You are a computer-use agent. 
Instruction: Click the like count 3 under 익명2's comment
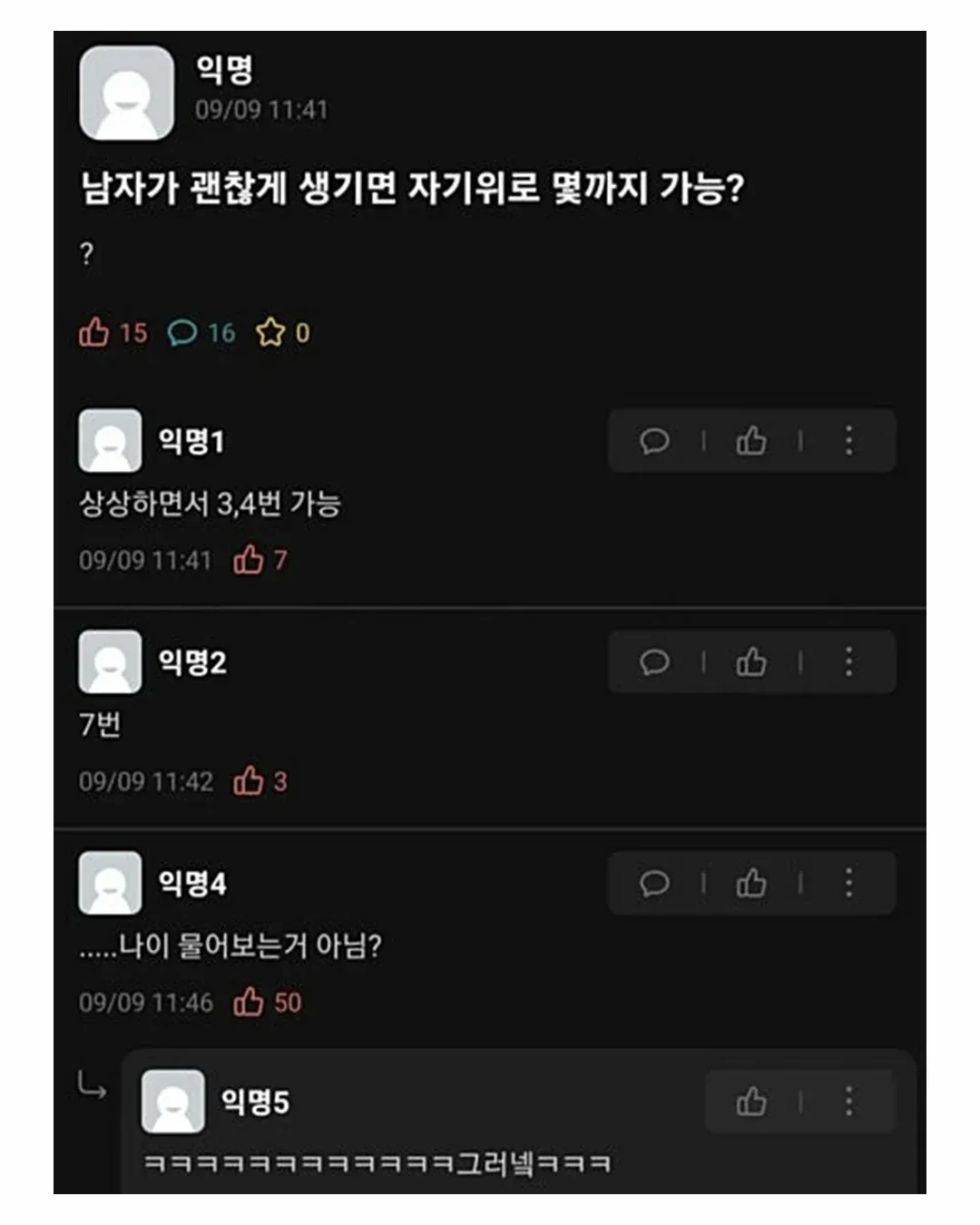click(x=279, y=781)
